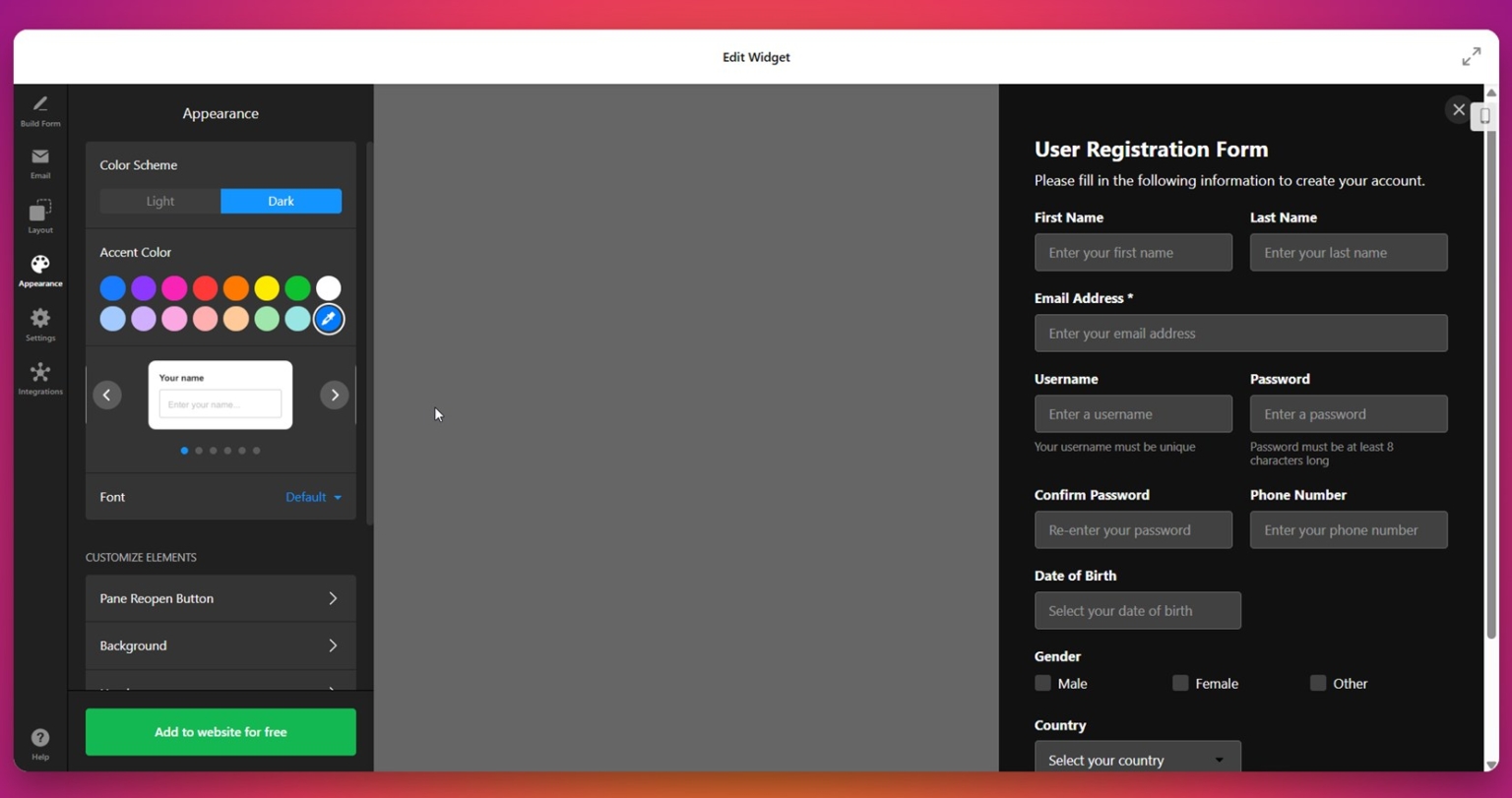Viewport: 1512px width, 798px height.
Task: Click the Help icon
Action: tap(40, 736)
